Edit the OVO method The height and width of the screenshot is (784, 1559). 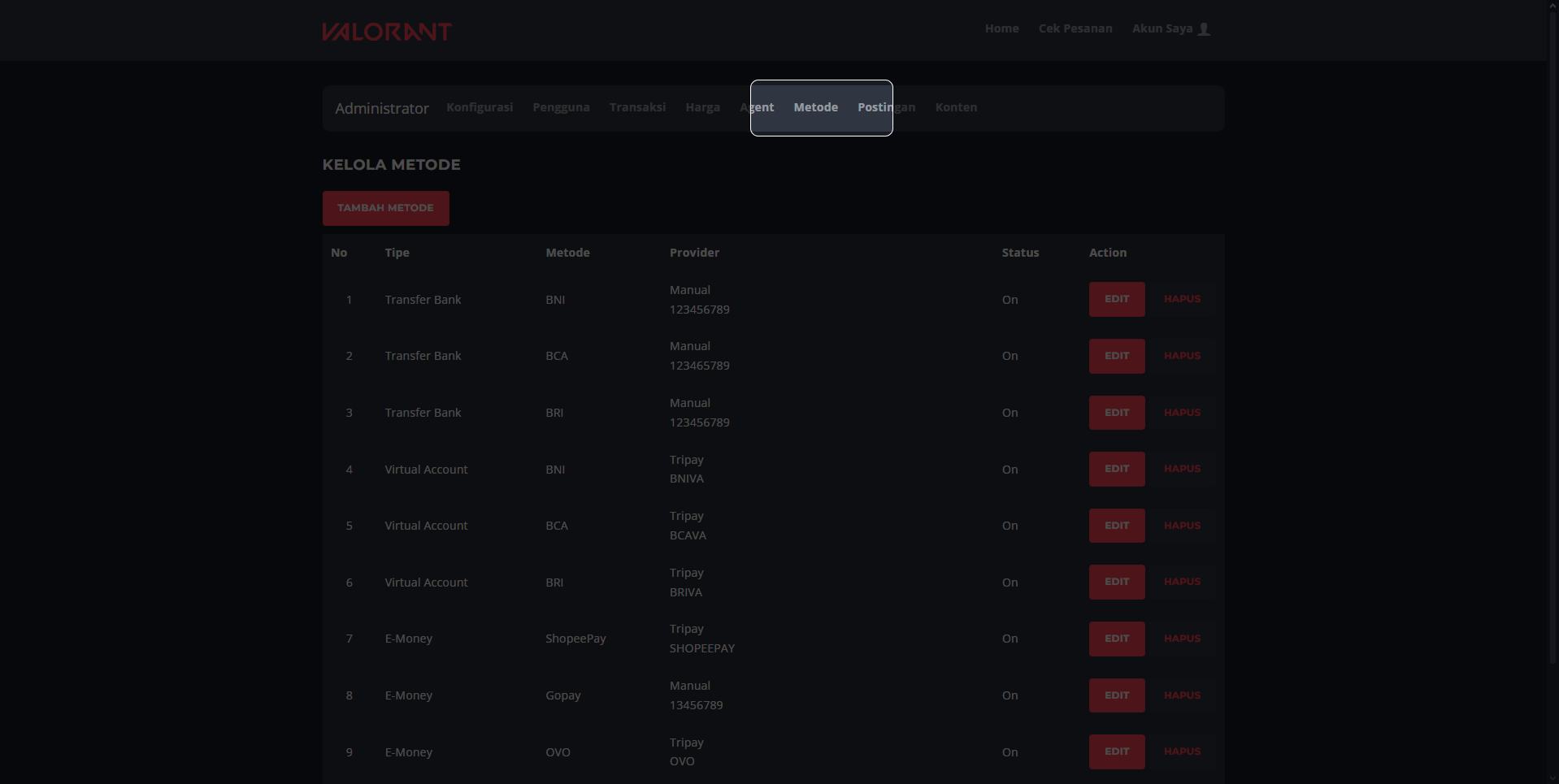tap(1117, 752)
